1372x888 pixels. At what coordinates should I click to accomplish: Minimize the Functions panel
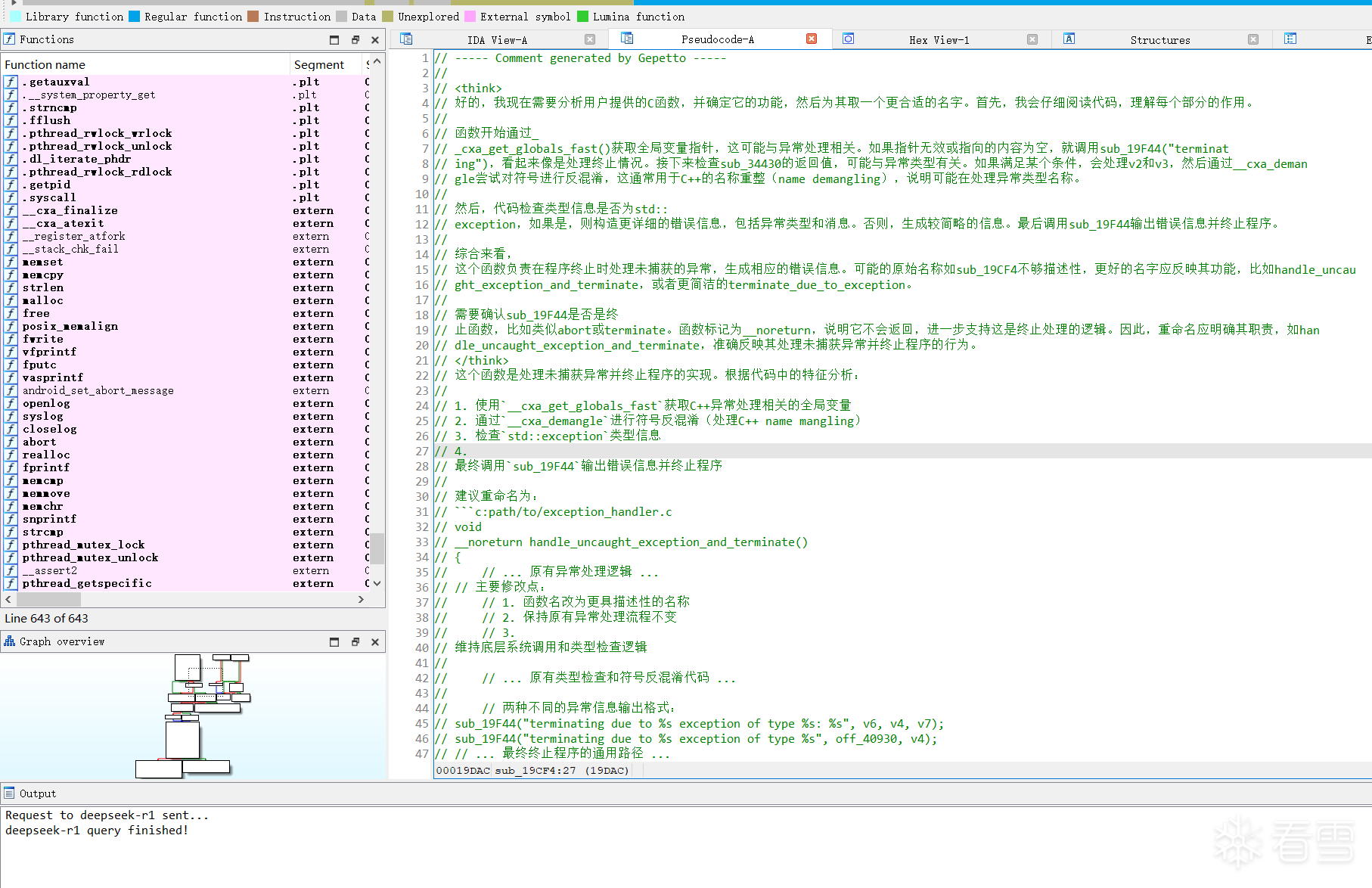[x=334, y=39]
